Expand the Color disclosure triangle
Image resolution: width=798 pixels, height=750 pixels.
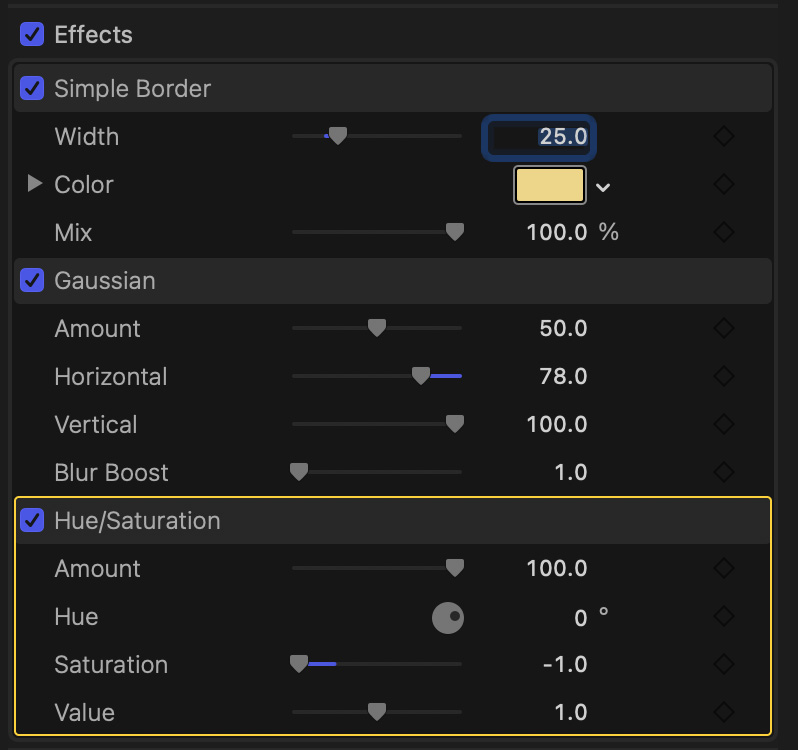pyautogui.click(x=35, y=185)
